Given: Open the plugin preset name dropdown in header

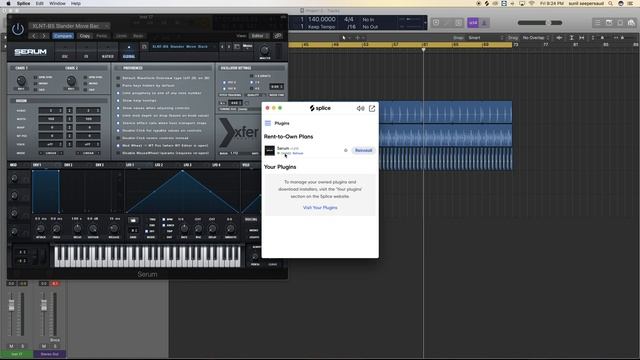Looking at the screenshot, I should tap(69, 26).
